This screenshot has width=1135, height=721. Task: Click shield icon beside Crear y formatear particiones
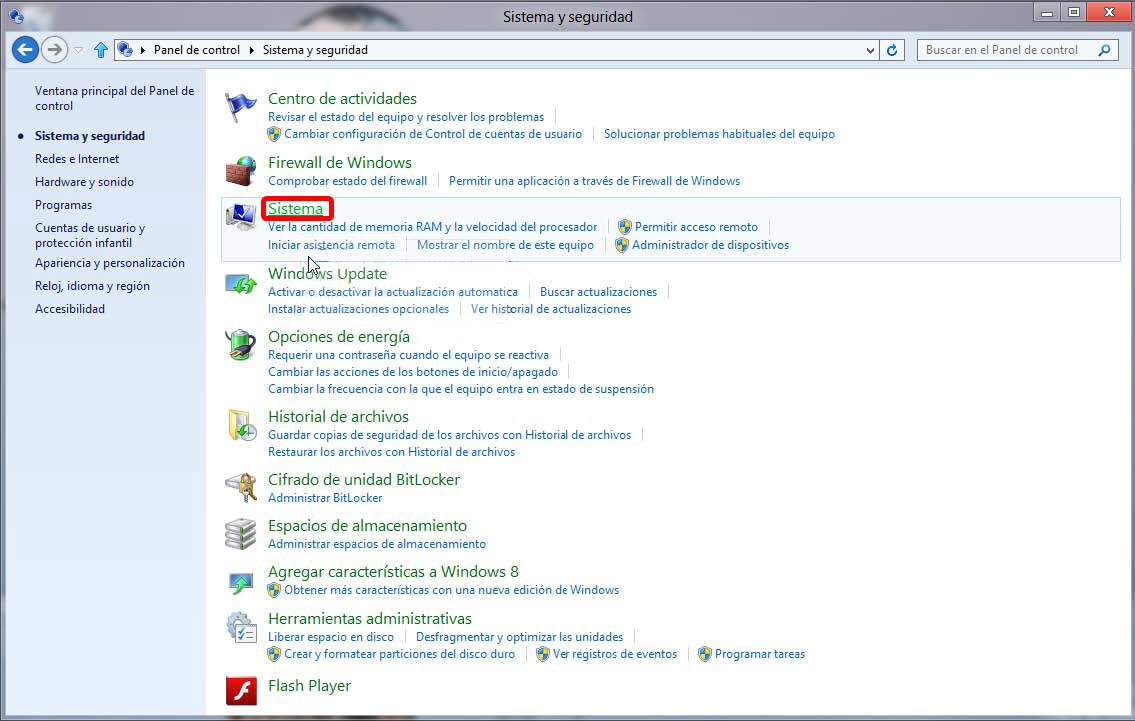click(274, 654)
